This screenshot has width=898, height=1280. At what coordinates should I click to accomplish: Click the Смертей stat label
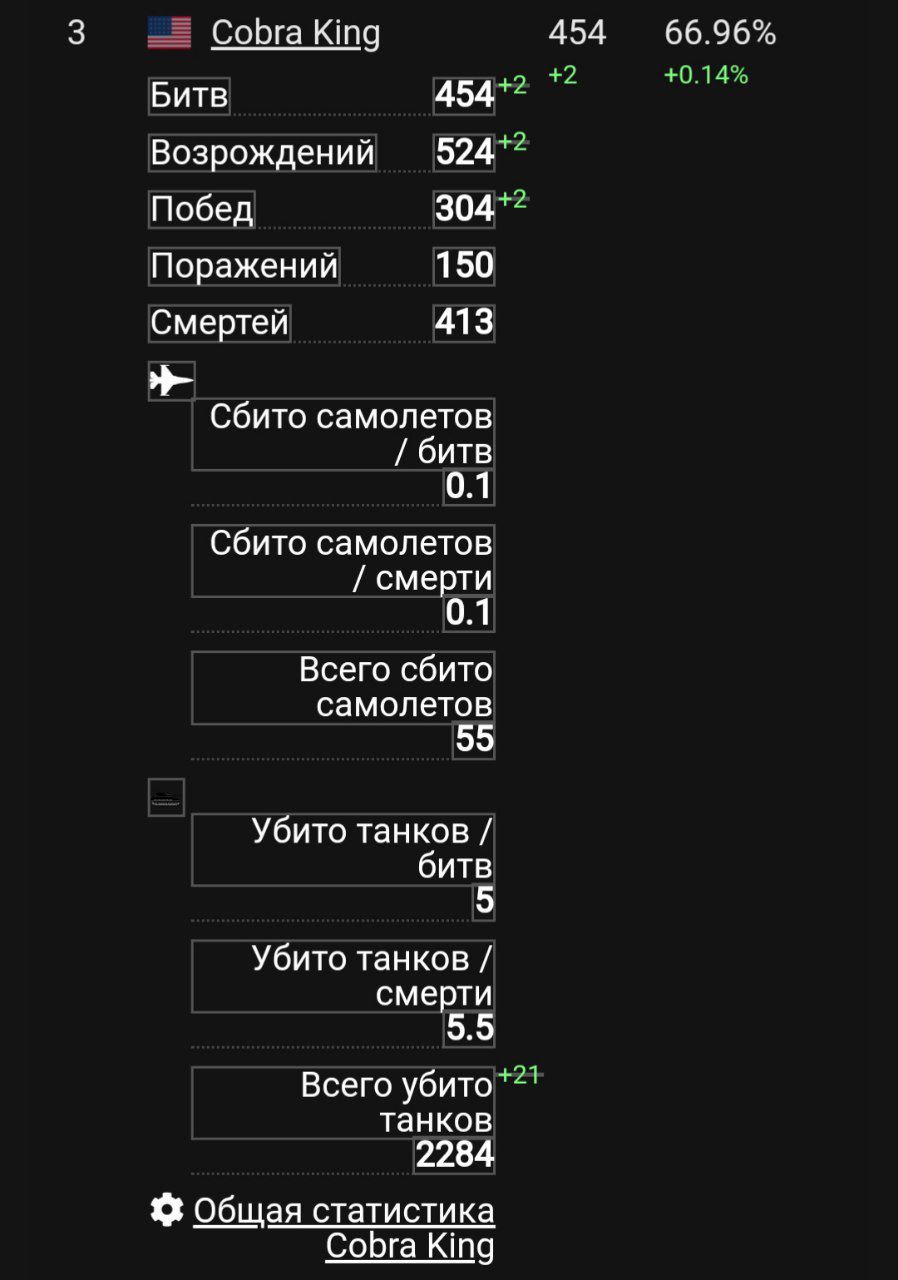(x=219, y=323)
